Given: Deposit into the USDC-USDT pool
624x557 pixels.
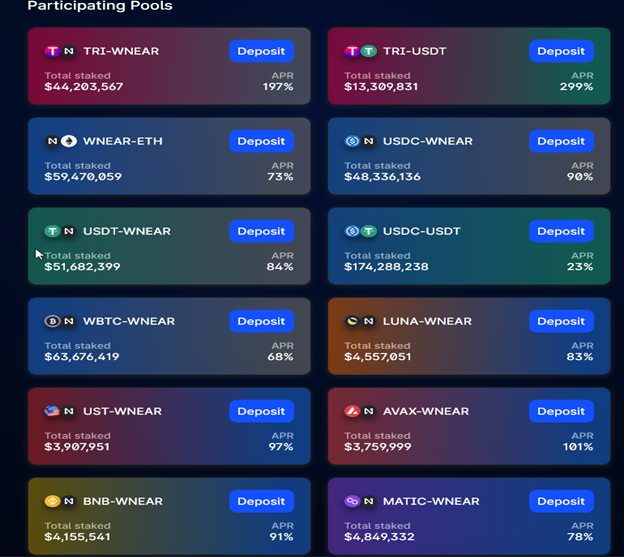Looking at the screenshot, I should click(x=561, y=231).
